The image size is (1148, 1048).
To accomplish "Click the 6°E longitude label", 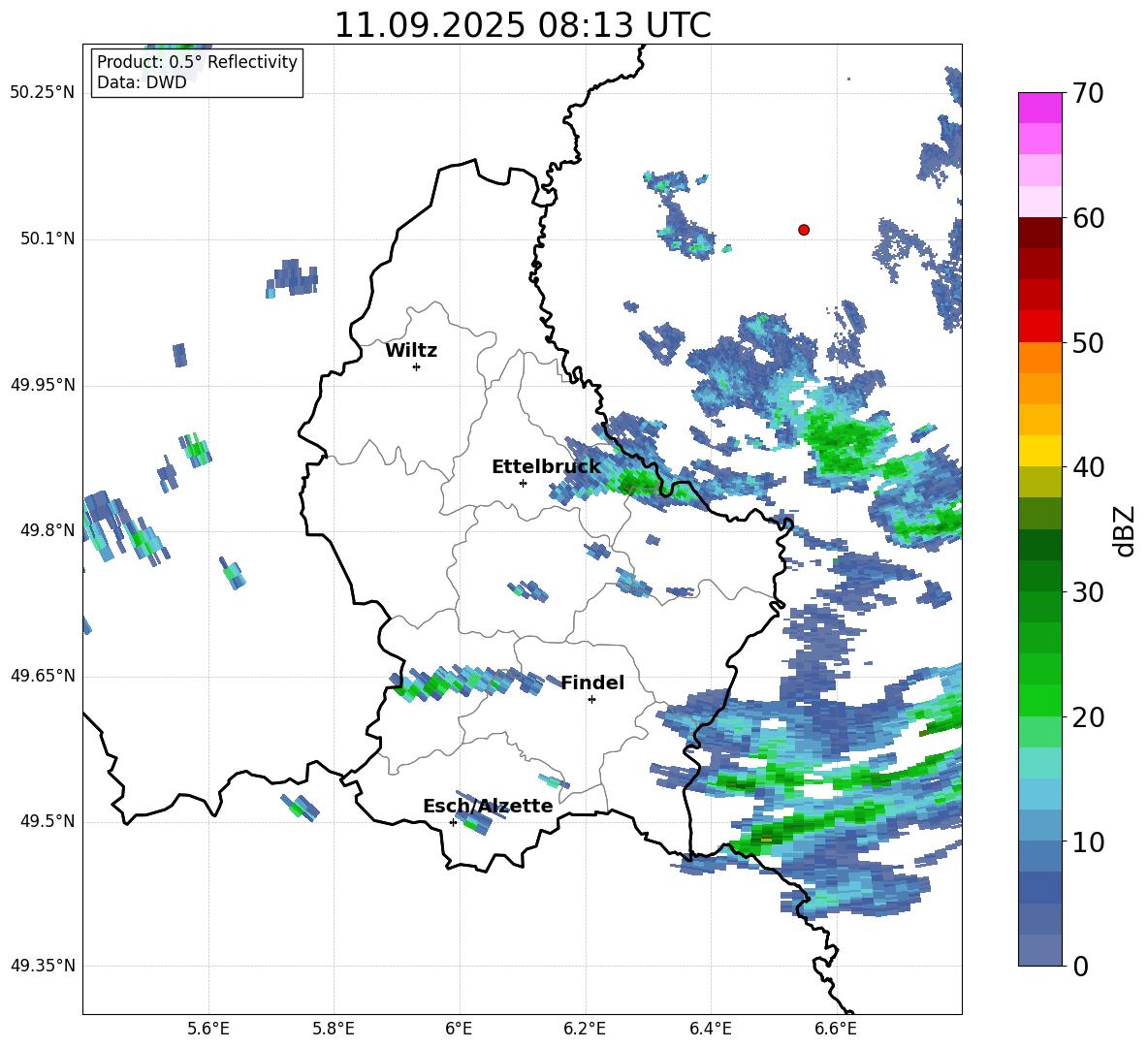I will point(459,1029).
